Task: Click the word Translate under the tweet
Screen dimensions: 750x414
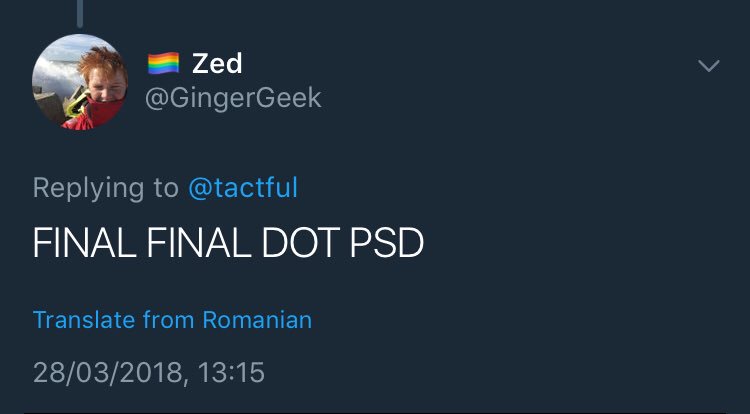Action: [84, 320]
